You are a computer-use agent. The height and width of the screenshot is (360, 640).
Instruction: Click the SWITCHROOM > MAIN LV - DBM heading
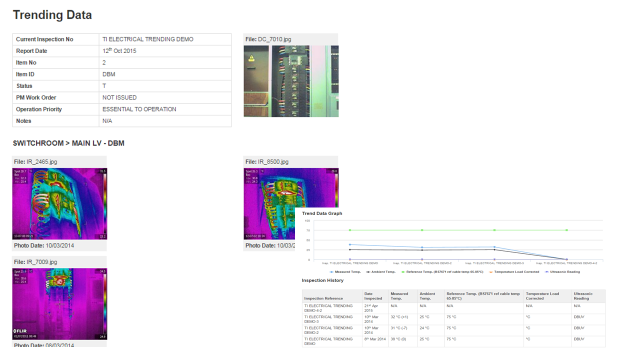tap(69, 143)
